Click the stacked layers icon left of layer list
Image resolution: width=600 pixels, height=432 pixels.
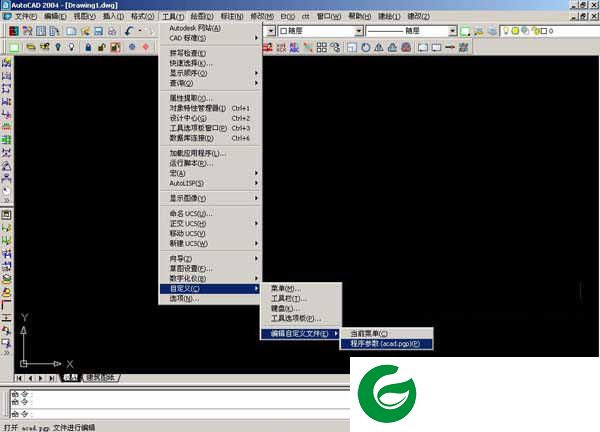click(492, 31)
